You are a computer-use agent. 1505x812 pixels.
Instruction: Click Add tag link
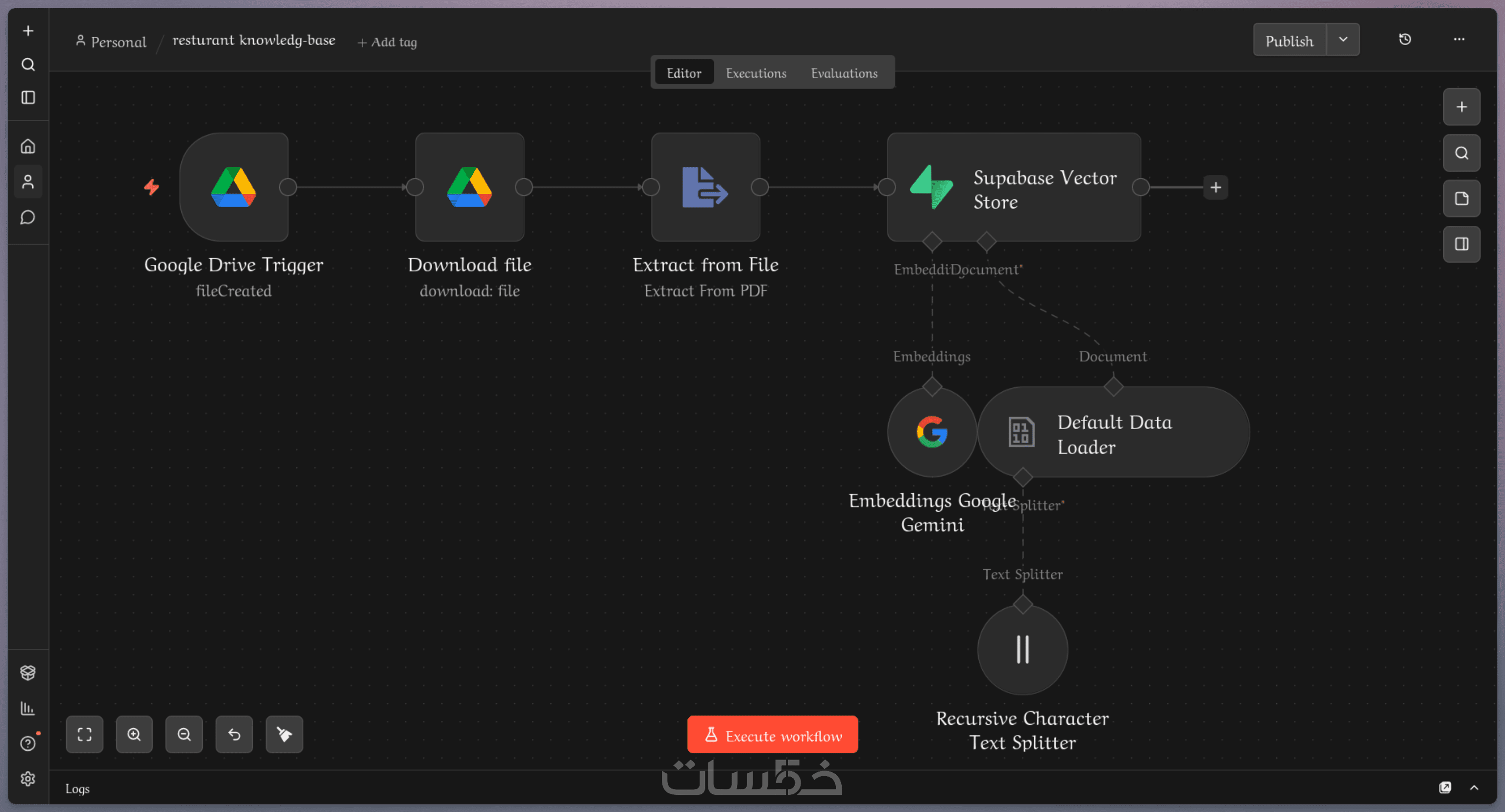pyautogui.click(x=388, y=42)
